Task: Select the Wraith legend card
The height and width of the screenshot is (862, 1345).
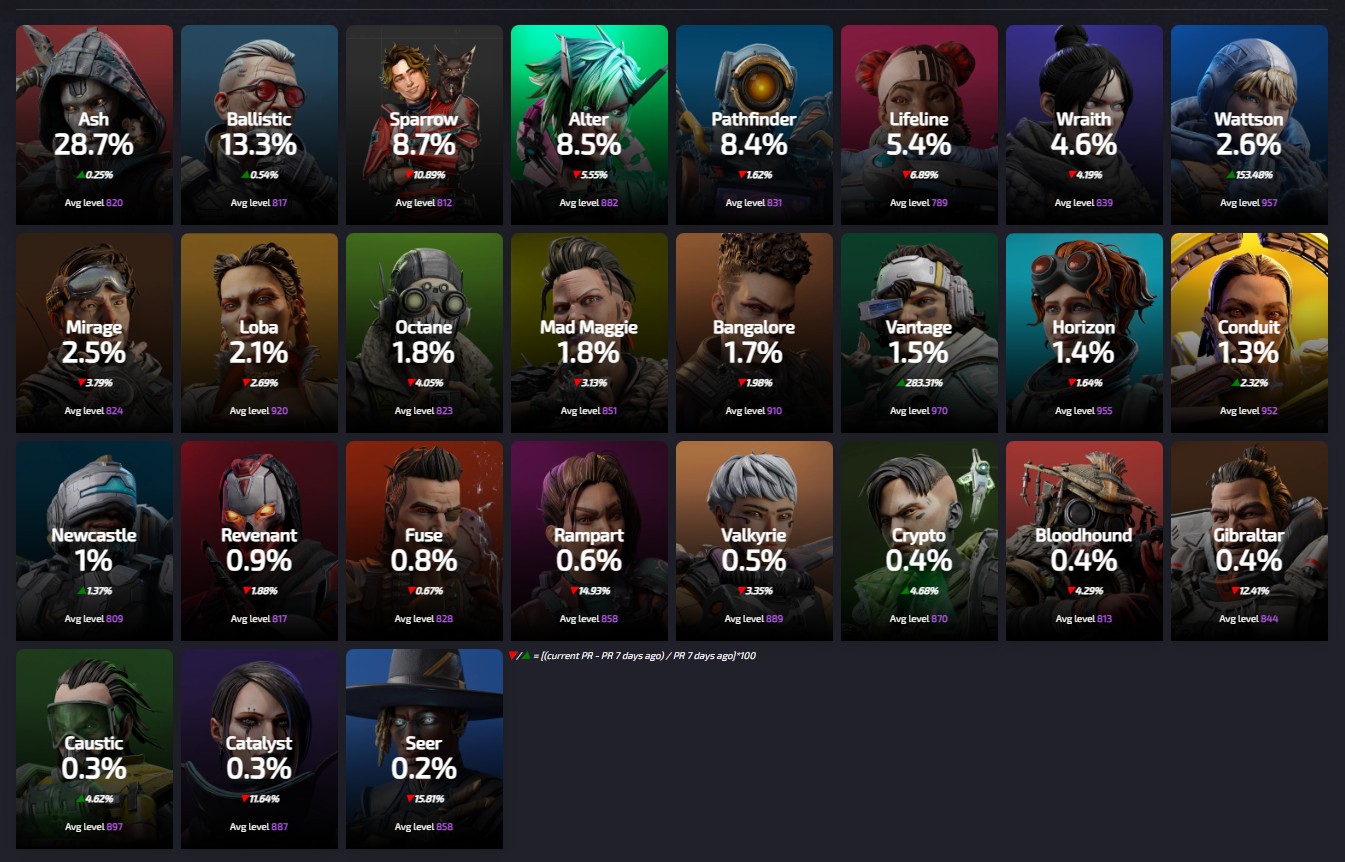Action: tap(1084, 125)
